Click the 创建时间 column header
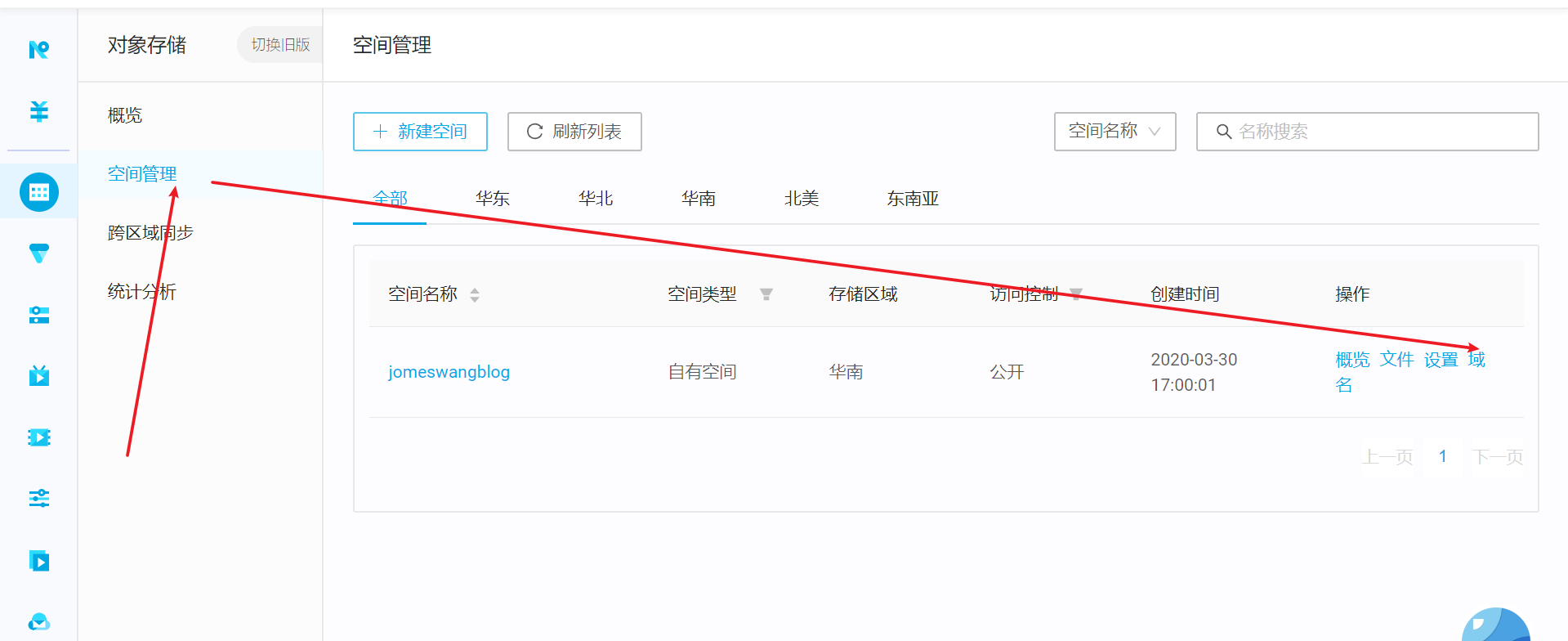 [1185, 294]
